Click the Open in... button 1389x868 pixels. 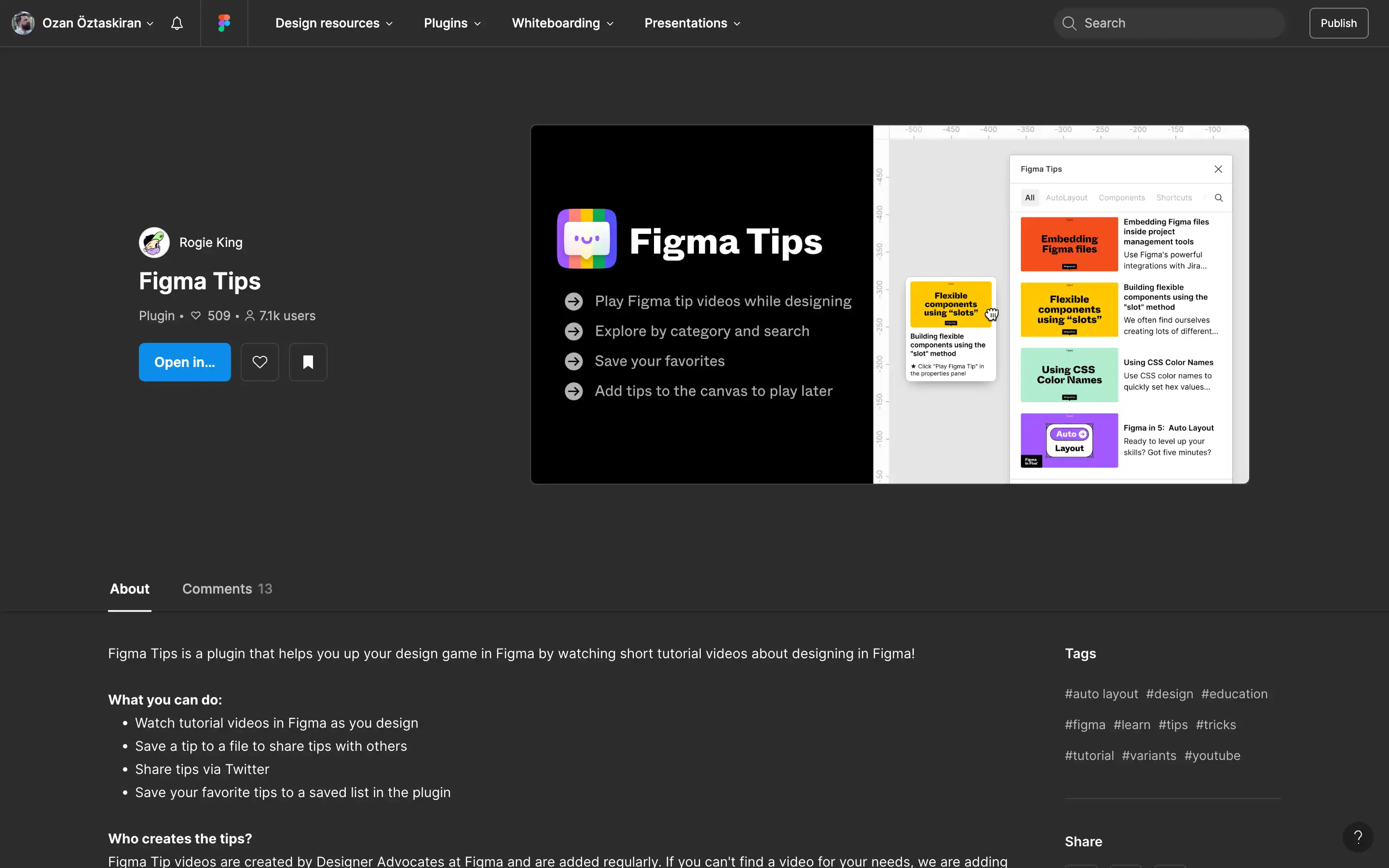point(185,362)
